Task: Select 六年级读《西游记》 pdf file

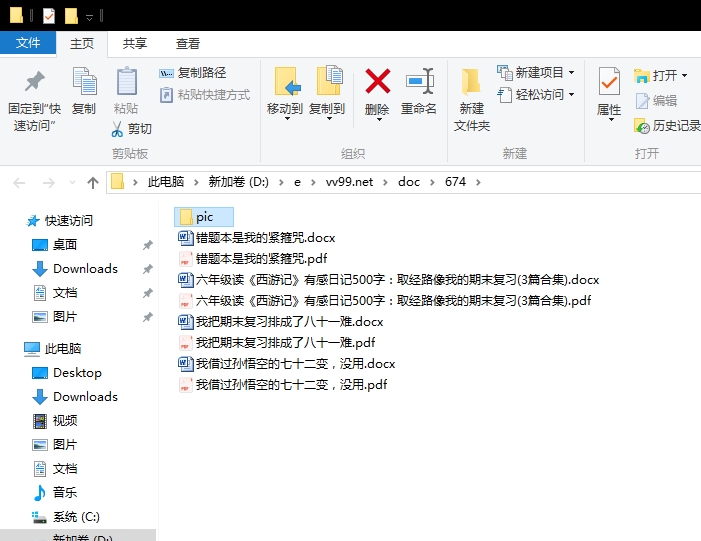Action: click(384, 300)
